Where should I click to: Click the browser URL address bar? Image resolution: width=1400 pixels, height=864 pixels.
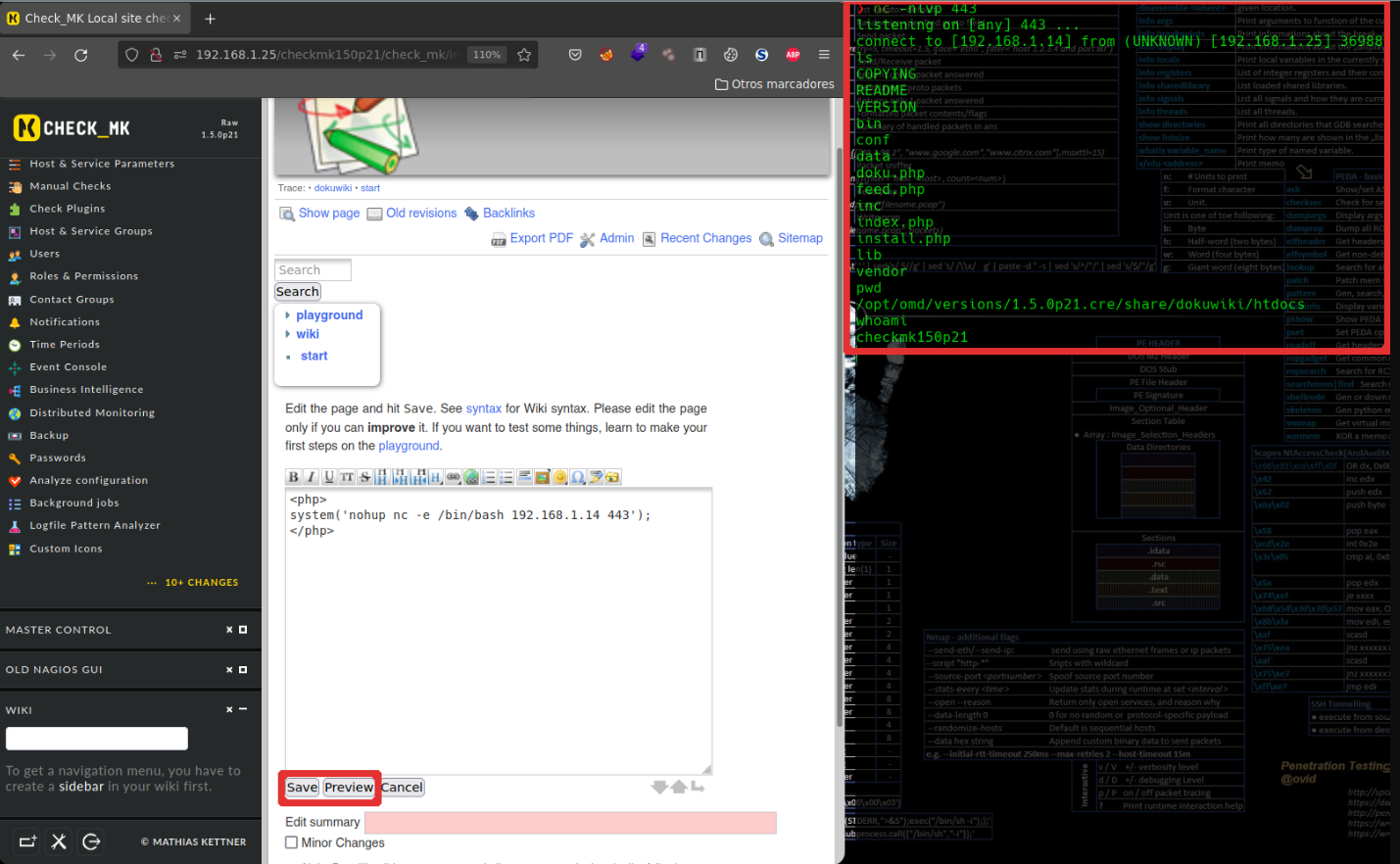(x=327, y=55)
